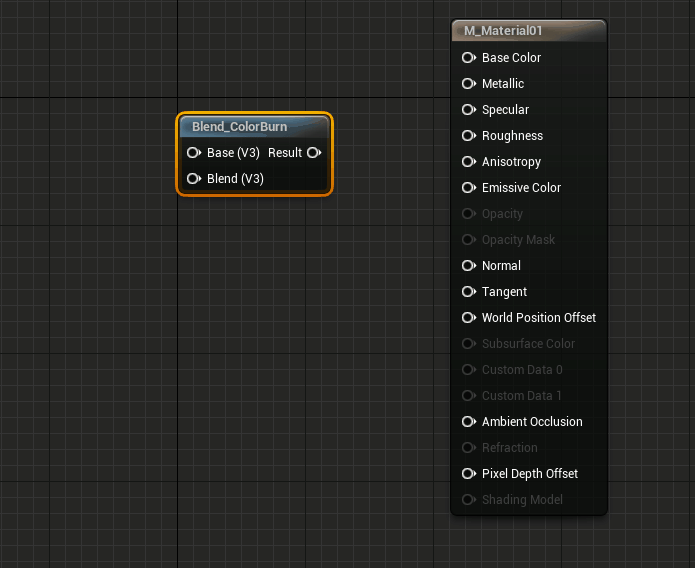
Task: Click the 'Blend (V3)' label text
Action: pos(235,179)
